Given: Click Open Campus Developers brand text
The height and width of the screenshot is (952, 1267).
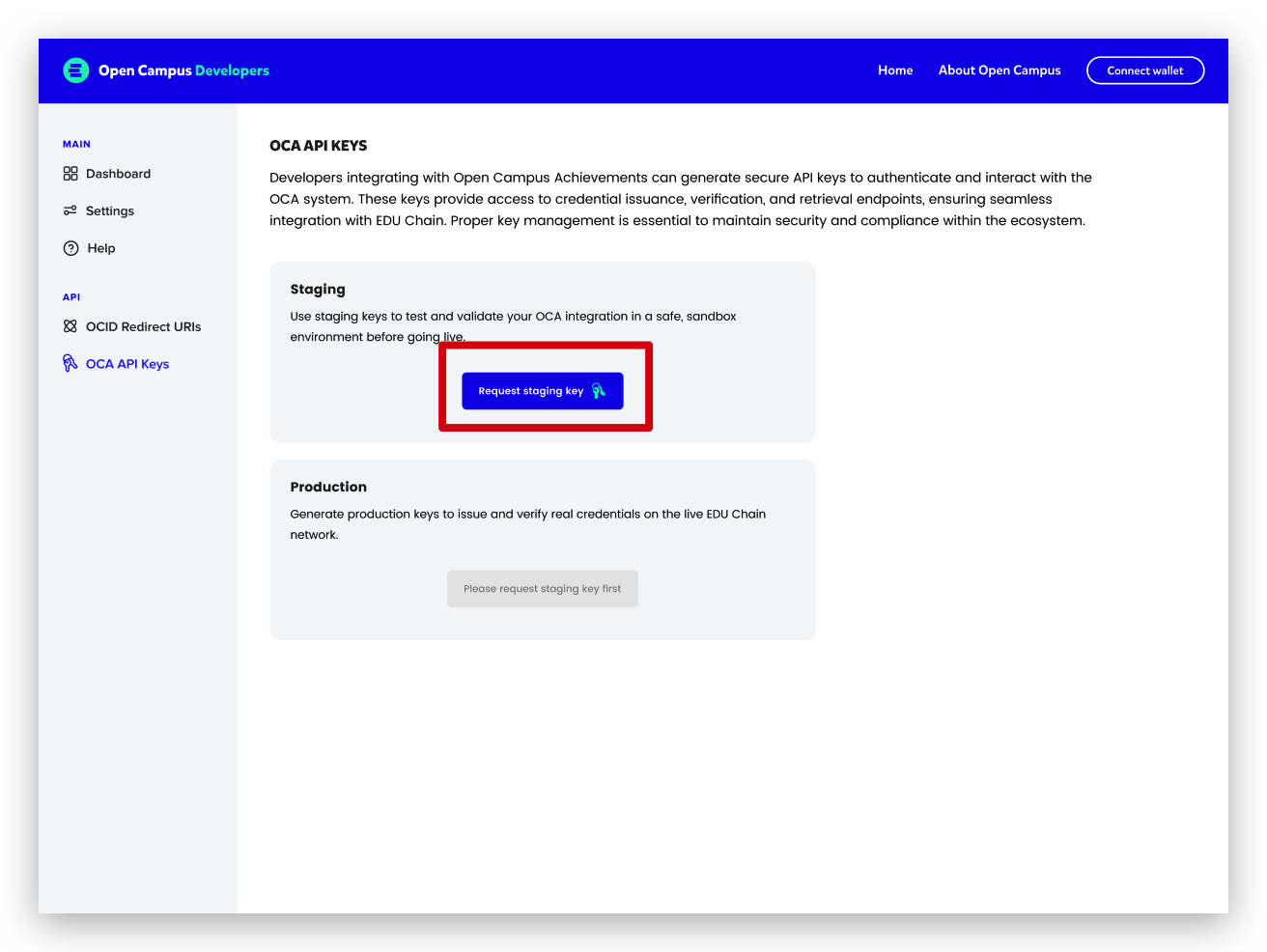Looking at the screenshot, I should point(183,70).
